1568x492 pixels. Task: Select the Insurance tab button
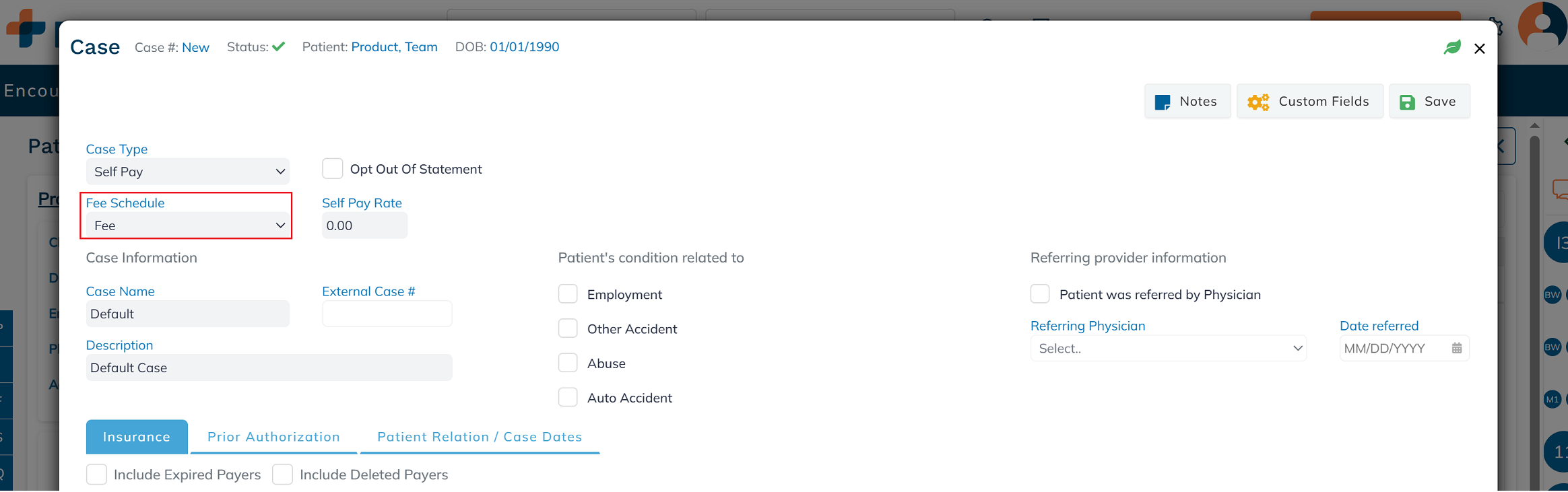point(137,437)
